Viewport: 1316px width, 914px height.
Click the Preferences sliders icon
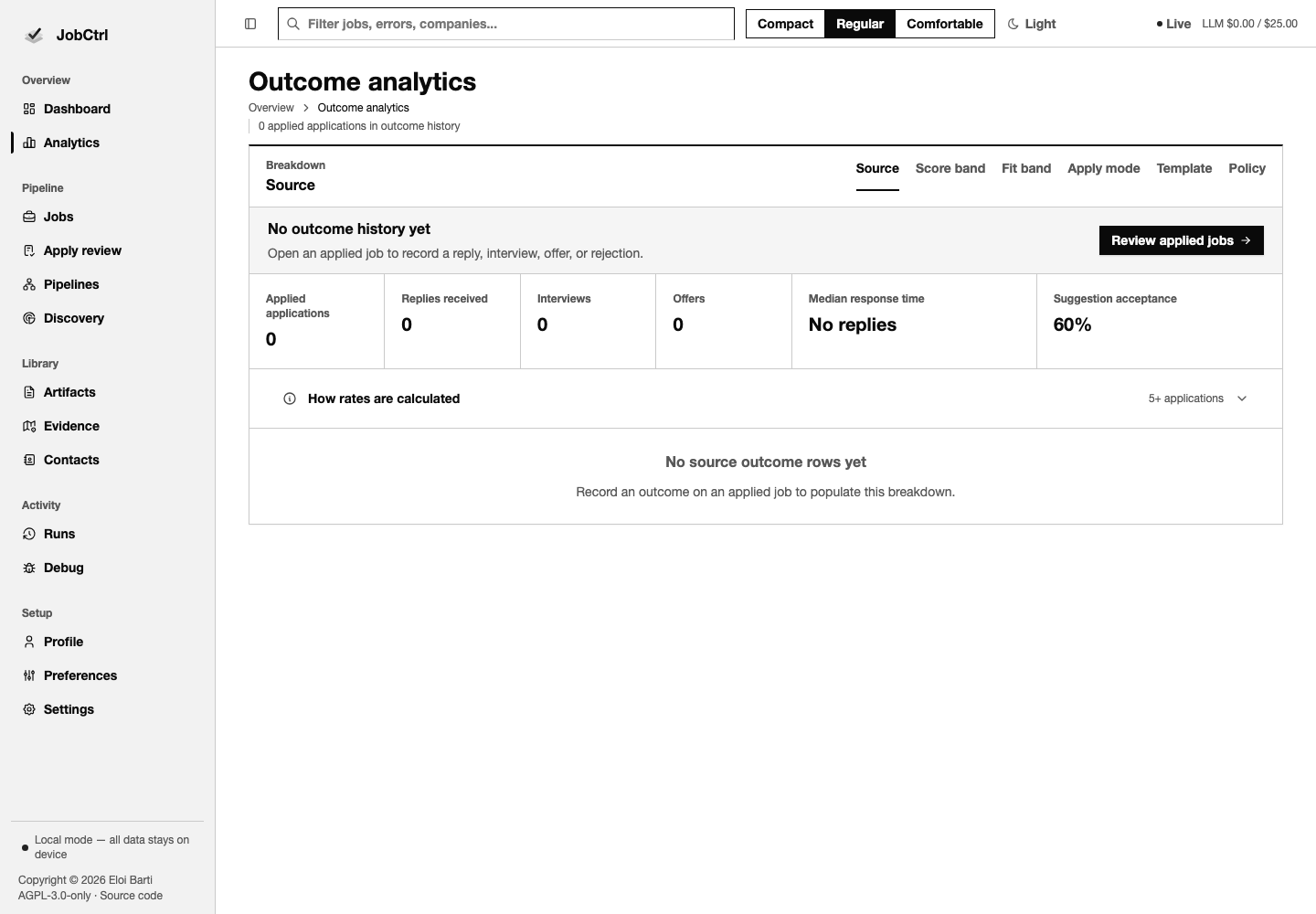coord(29,675)
